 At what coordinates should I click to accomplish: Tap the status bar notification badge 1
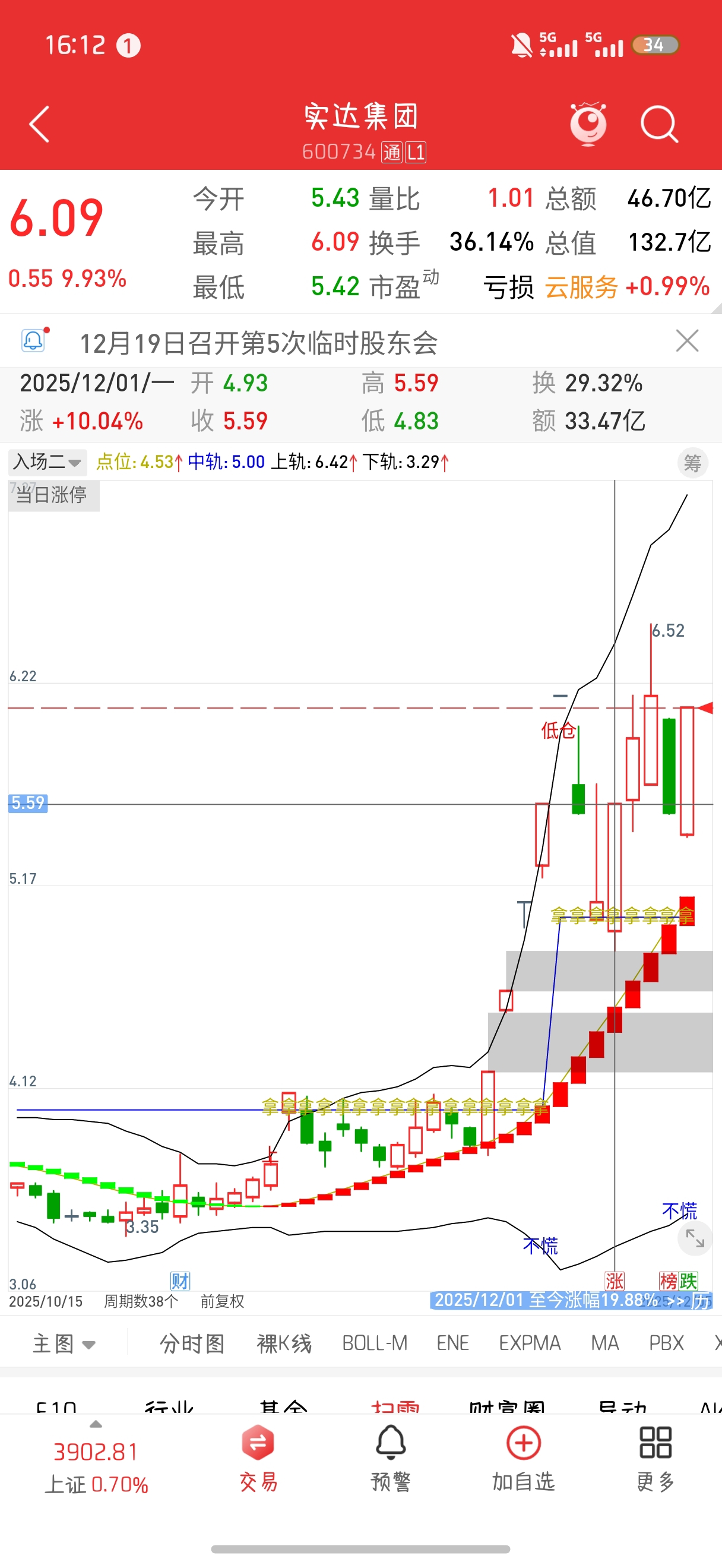128,46
